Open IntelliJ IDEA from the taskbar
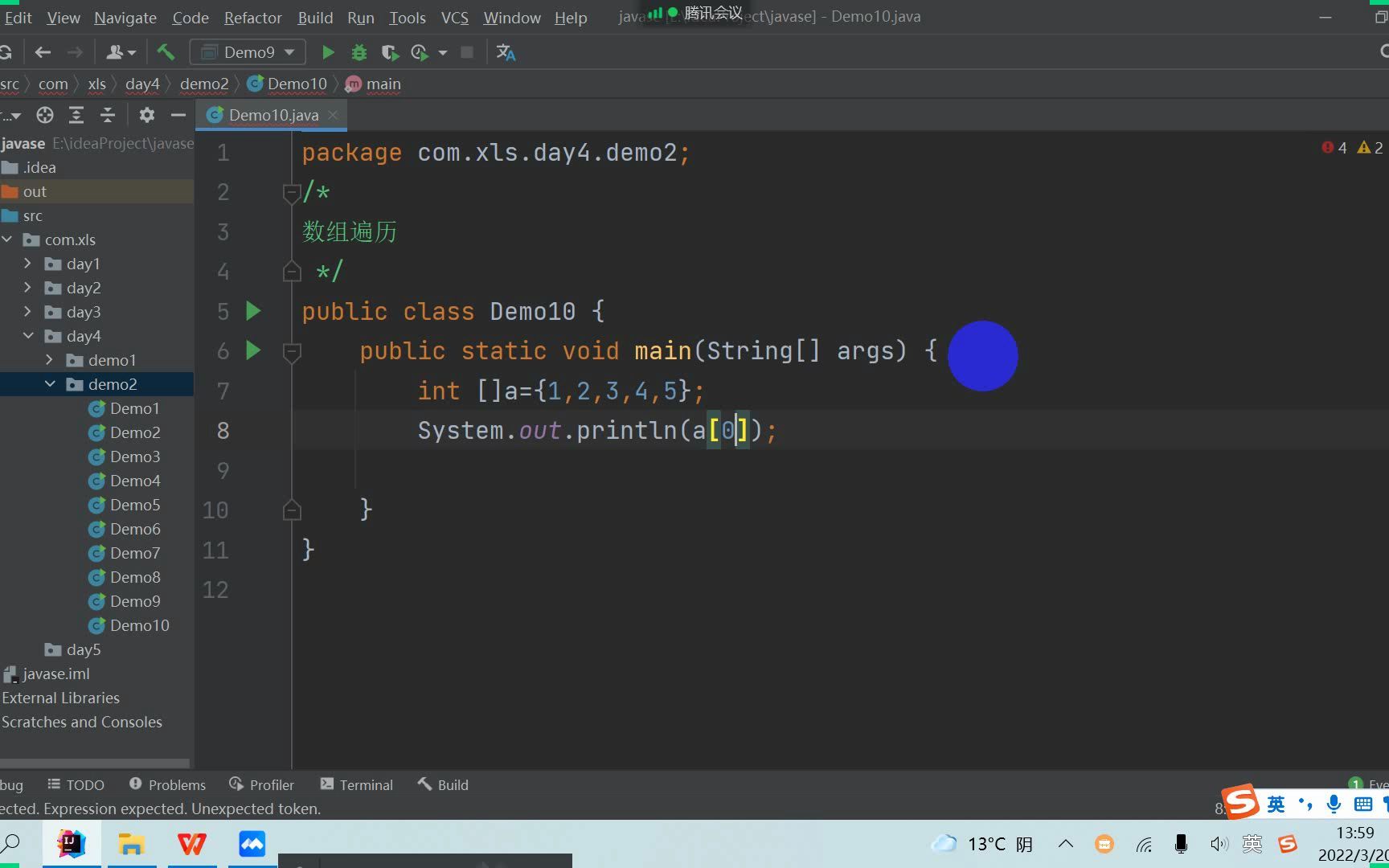Viewport: 1389px width, 868px height. (72, 844)
